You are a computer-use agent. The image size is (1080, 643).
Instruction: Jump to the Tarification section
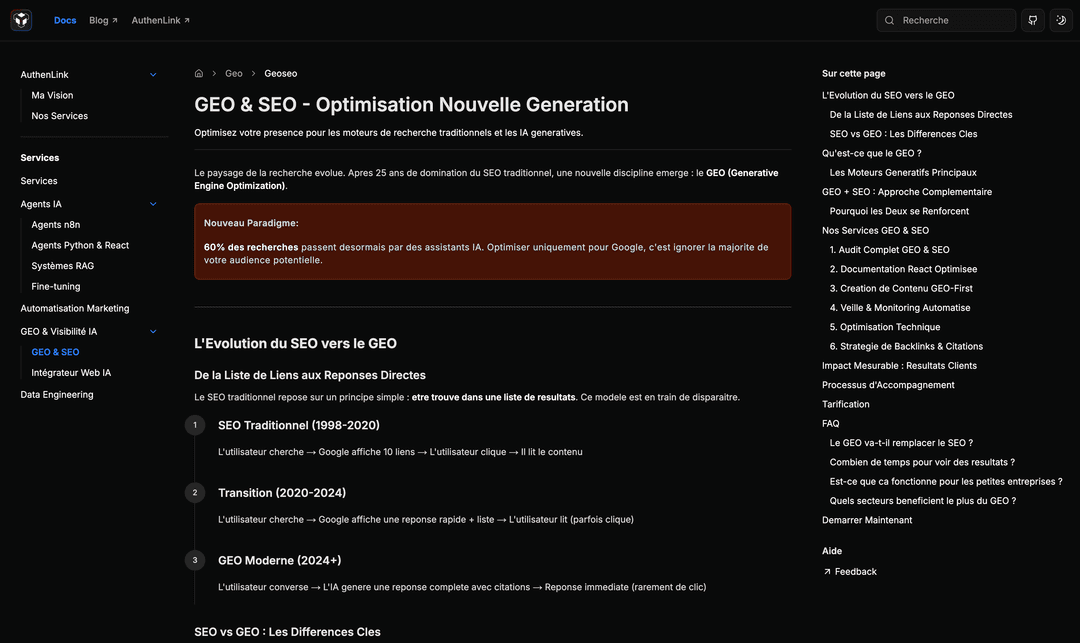pyautogui.click(x=846, y=404)
